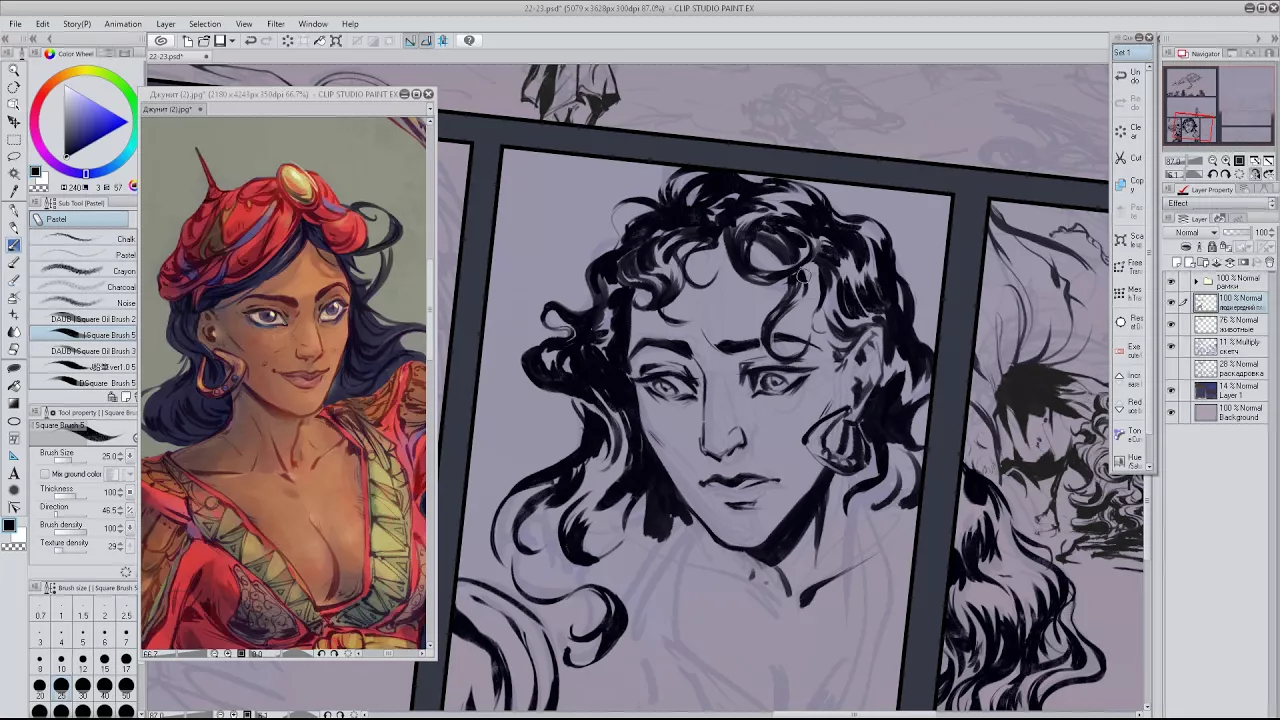Click the Brush Size stepper arrows
This screenshot has width=1280, height=720.
[x=121, y=456]
